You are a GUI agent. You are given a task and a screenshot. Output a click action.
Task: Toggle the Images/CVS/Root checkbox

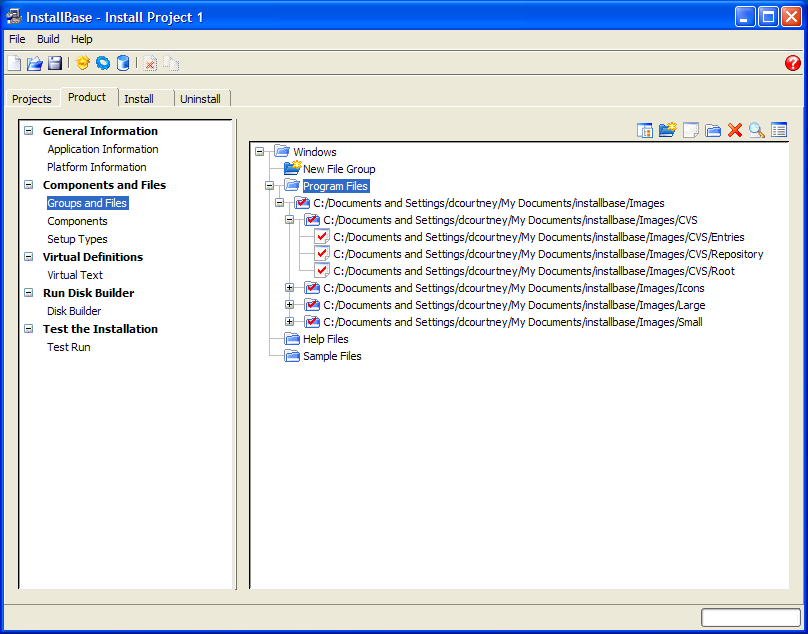[321, 271]
